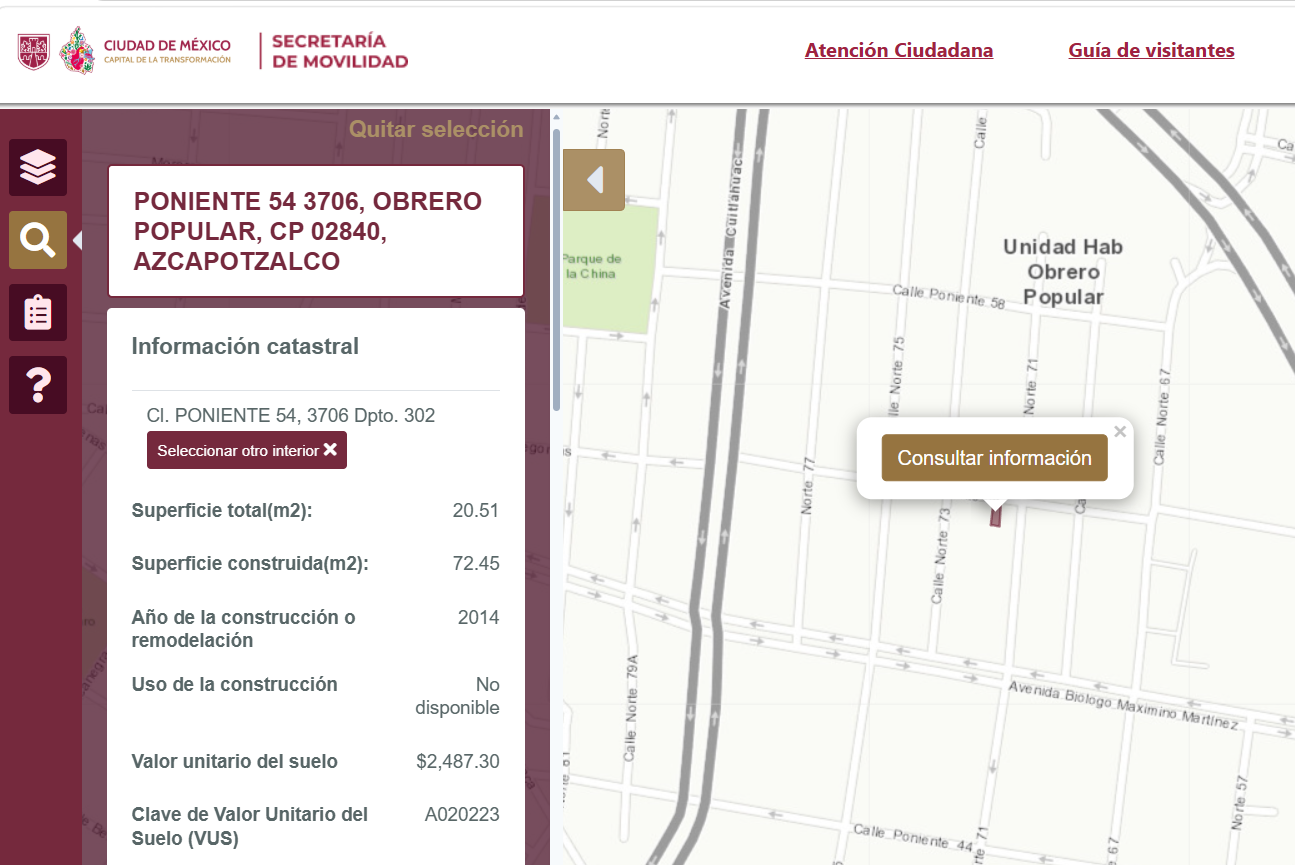Open Guía de visitantes link

[1151, 50]
